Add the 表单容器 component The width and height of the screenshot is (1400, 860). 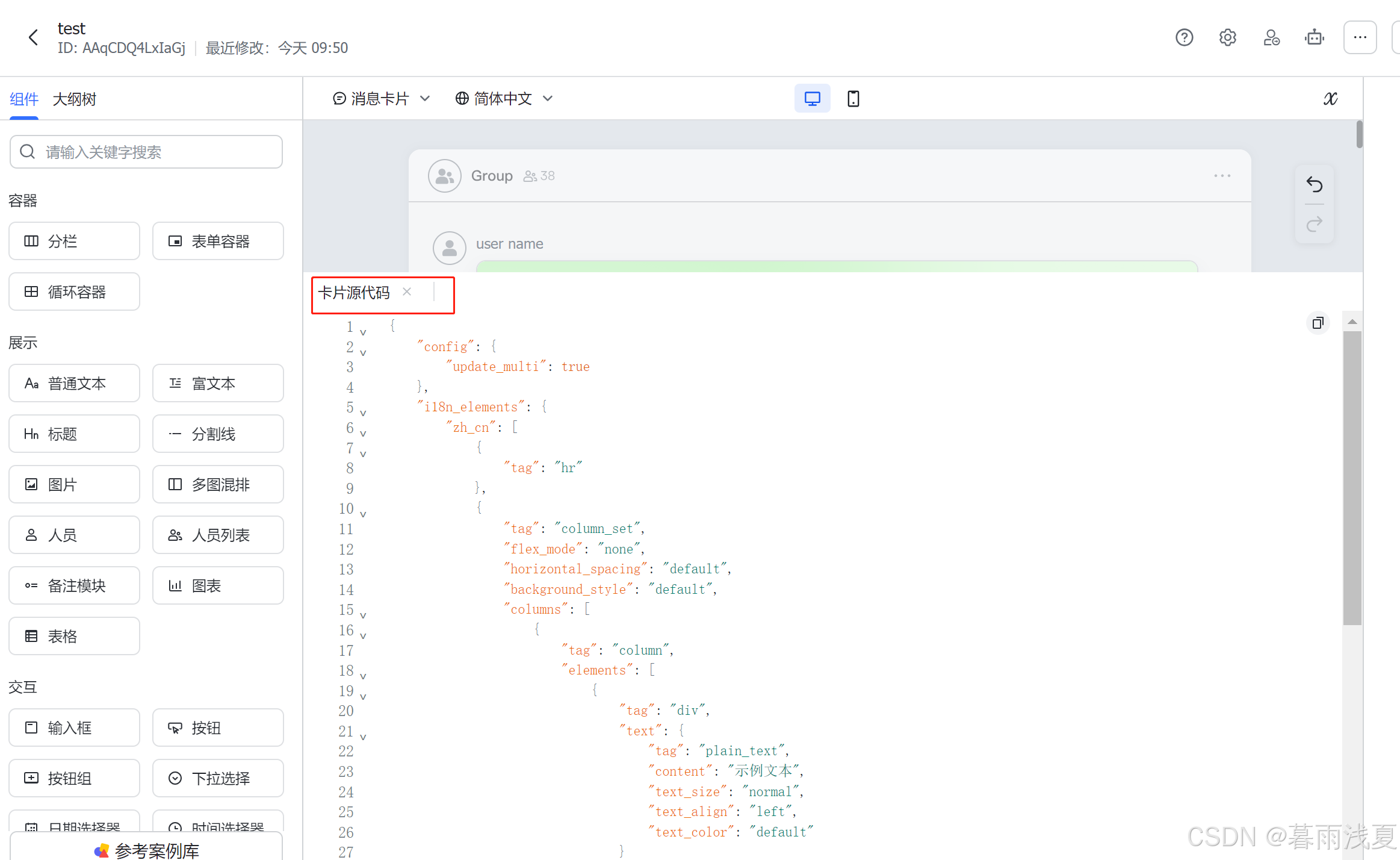click(218, 241)
